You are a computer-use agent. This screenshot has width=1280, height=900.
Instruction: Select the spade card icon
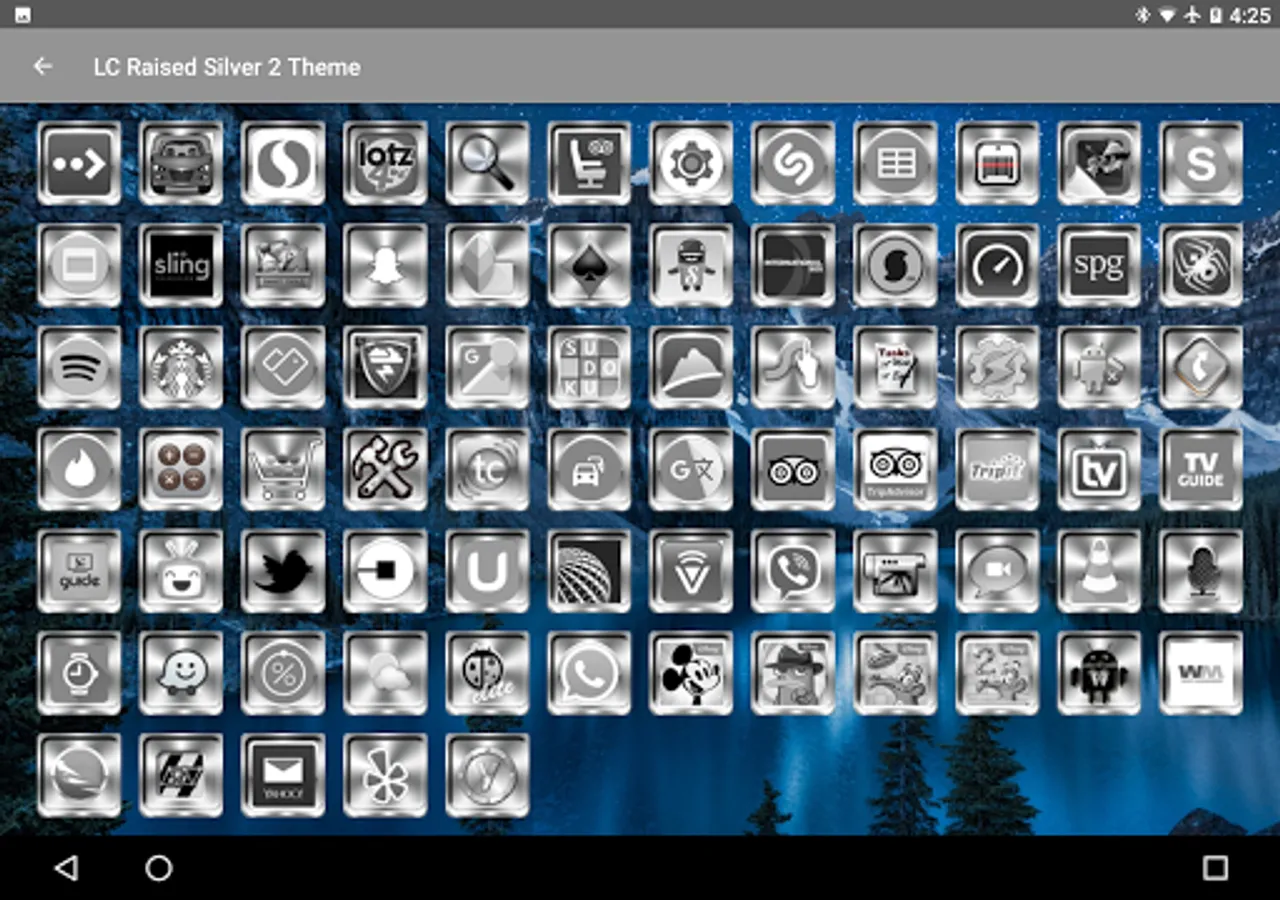pos(589,265)
